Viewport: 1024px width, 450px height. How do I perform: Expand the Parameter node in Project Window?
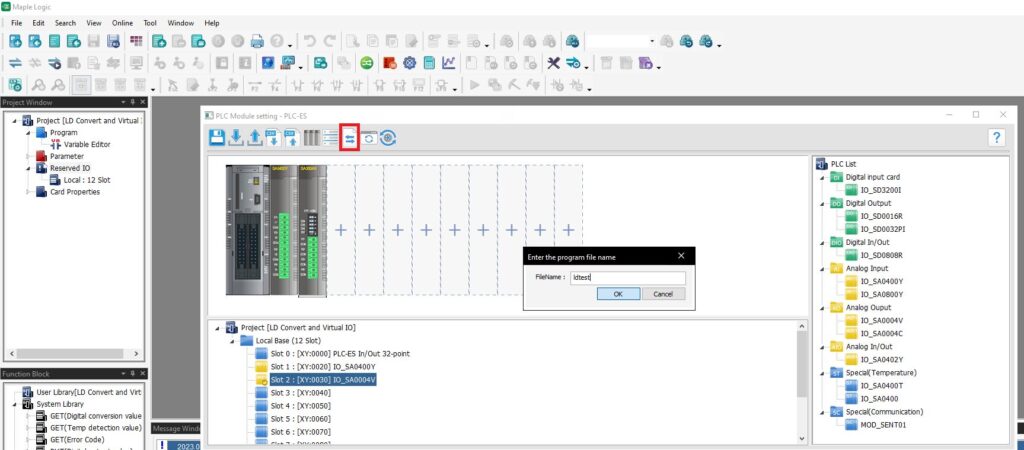27,156
